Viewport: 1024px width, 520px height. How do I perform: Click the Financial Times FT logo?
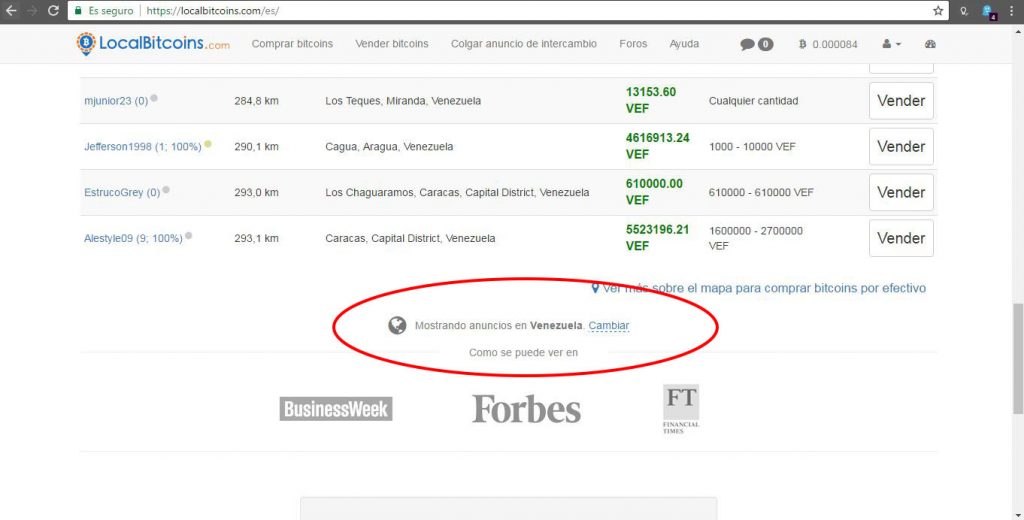[680, 409]
